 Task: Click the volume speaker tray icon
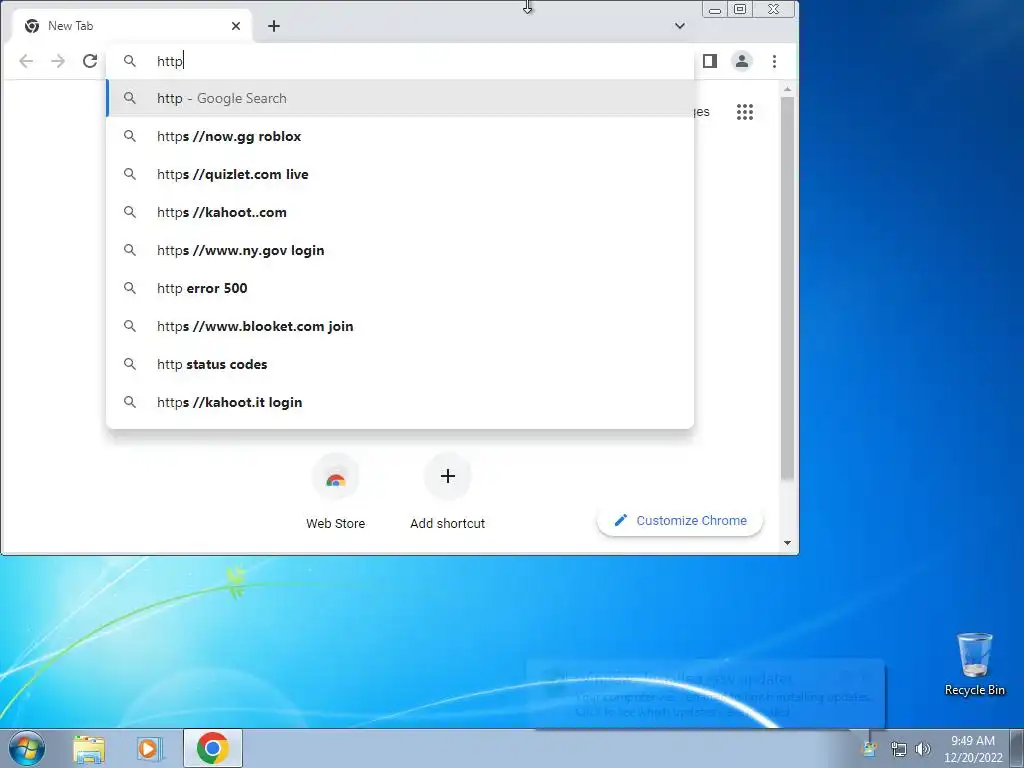[x=922, y=749]
